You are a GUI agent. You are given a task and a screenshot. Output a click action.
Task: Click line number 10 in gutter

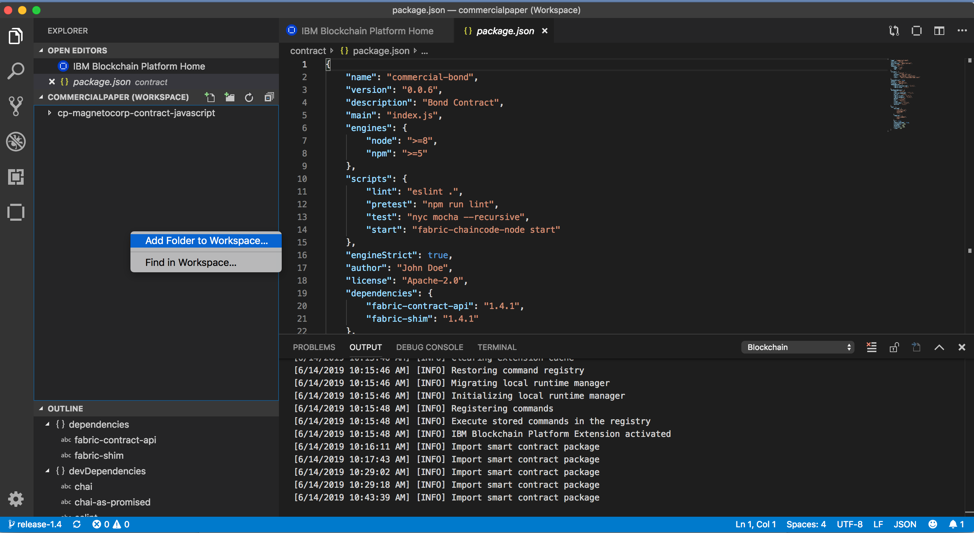[x=301, y=179]
